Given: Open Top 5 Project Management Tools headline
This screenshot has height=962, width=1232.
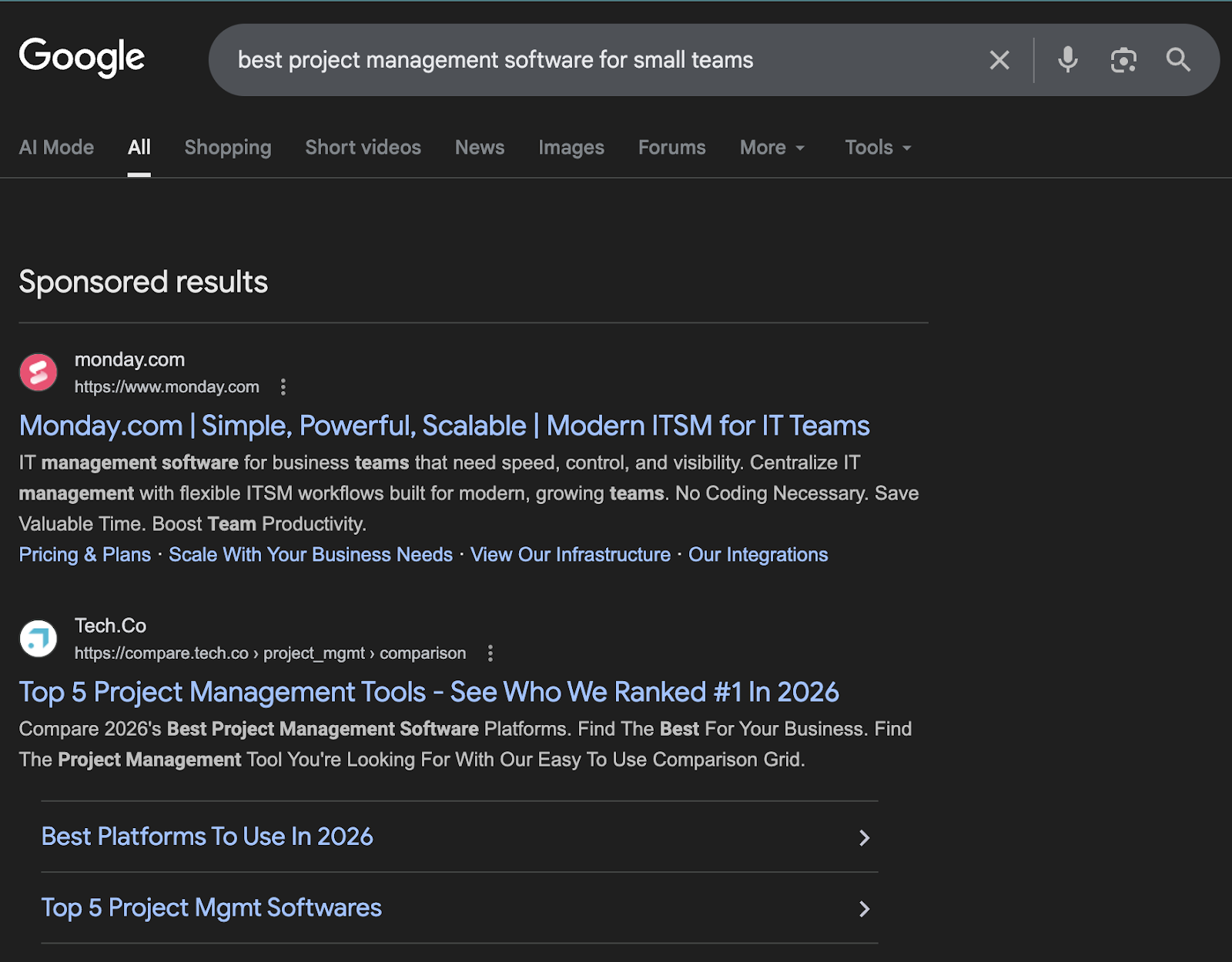Looking at the screenshot, I should [x=429, y=692].
